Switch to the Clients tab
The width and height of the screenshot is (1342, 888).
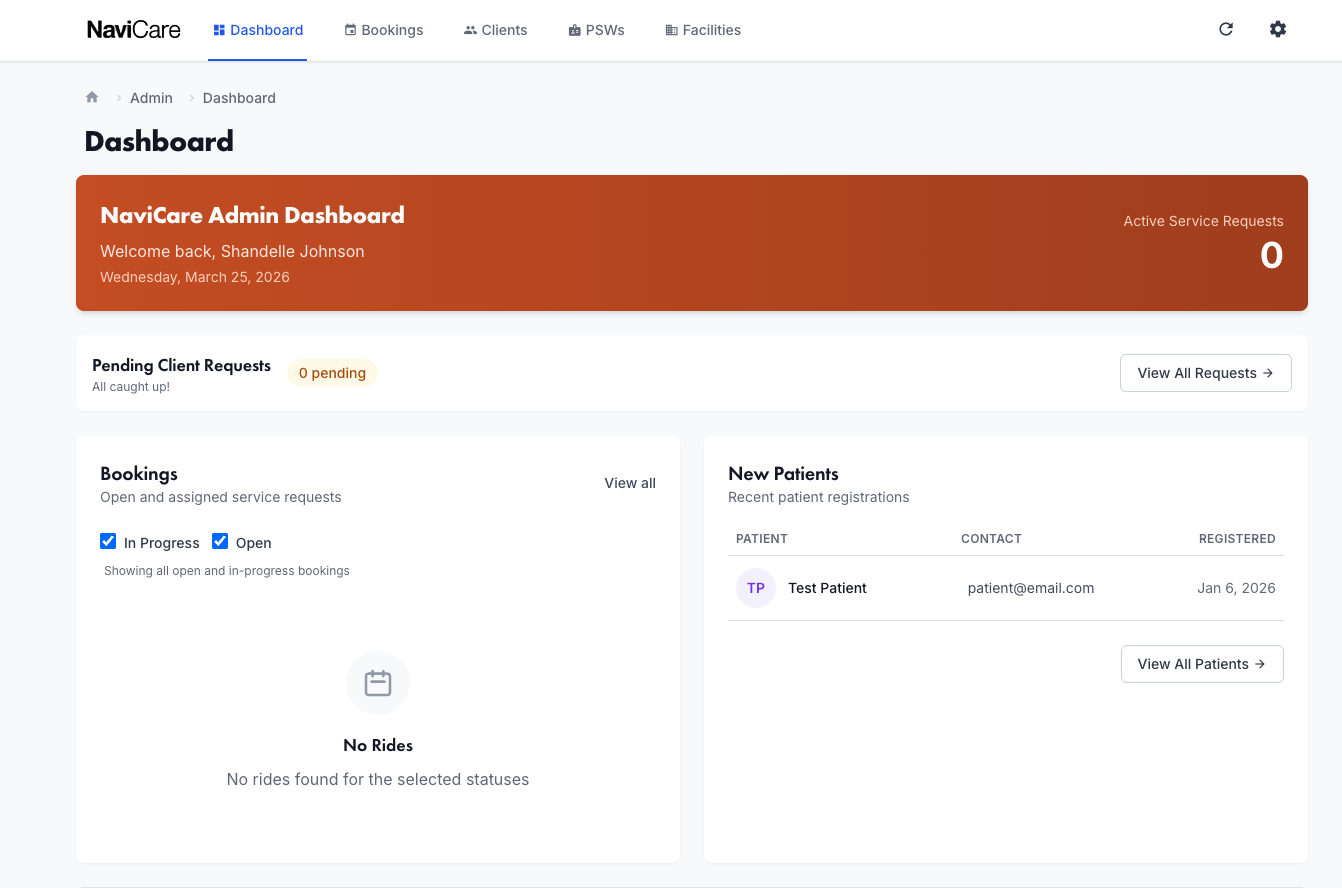pos(495,30)
